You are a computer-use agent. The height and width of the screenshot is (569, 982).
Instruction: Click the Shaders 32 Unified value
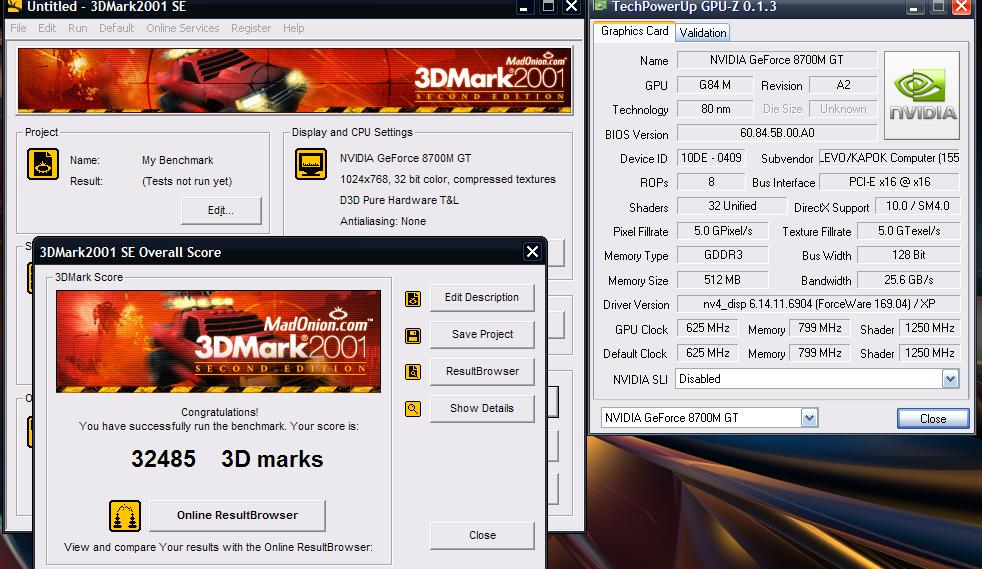click(731, 206)
